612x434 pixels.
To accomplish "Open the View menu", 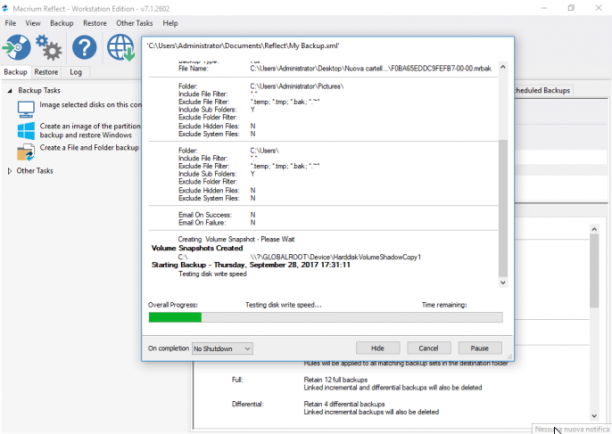I will (x=33, y=23).
